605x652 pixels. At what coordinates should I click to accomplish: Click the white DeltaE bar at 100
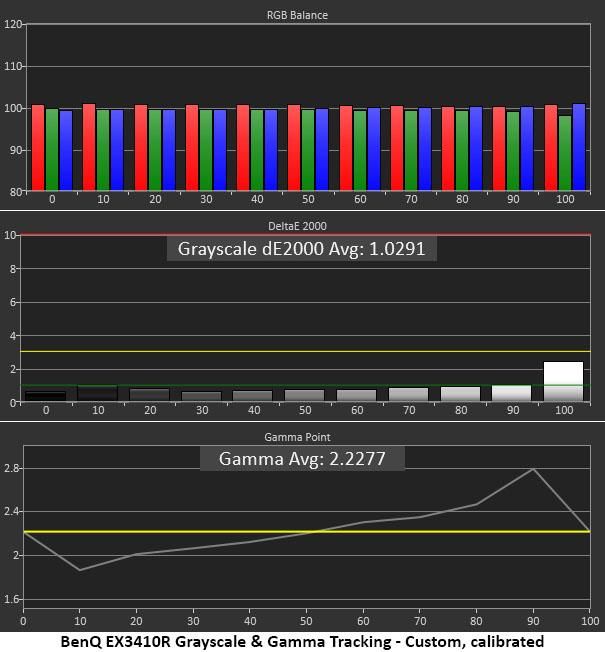(563, 381)
